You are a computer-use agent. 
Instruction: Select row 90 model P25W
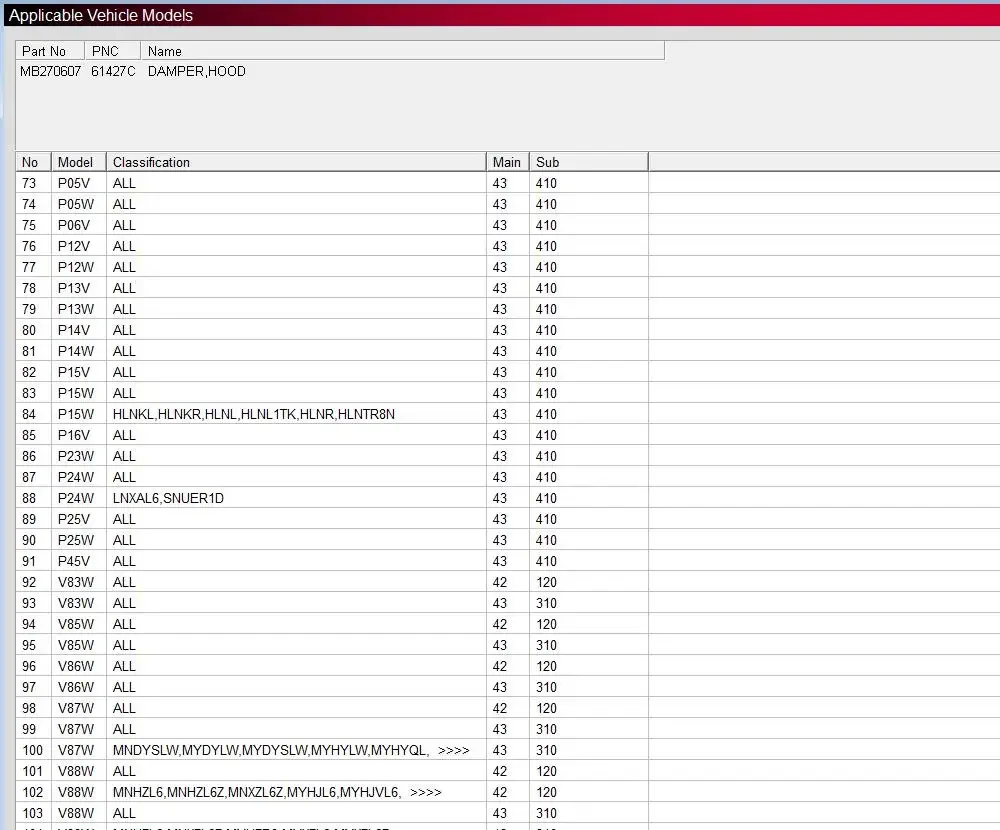[76, 541]
